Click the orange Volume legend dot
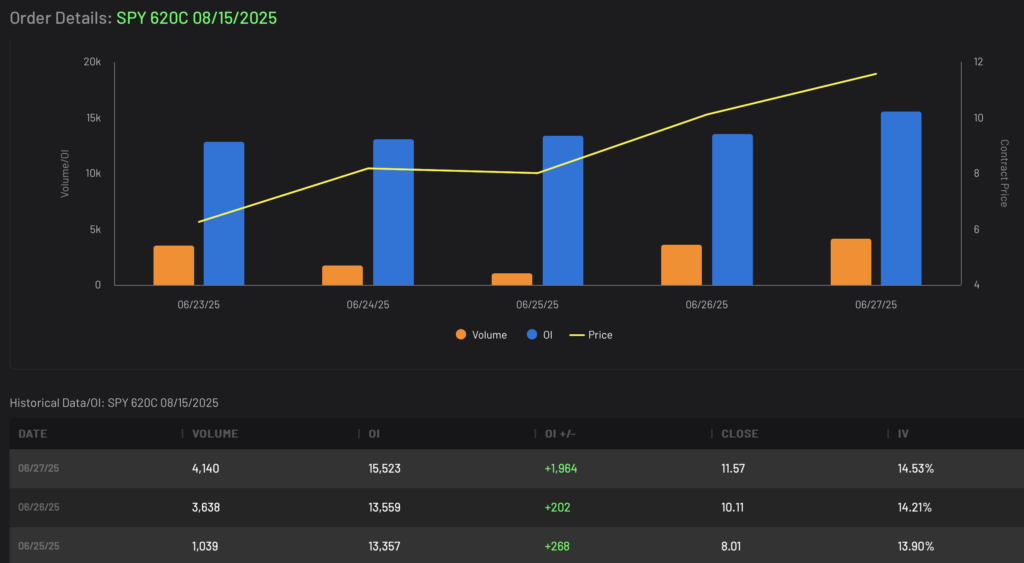The width and height of the screenshot is (1024, 563). pos(461,334)
